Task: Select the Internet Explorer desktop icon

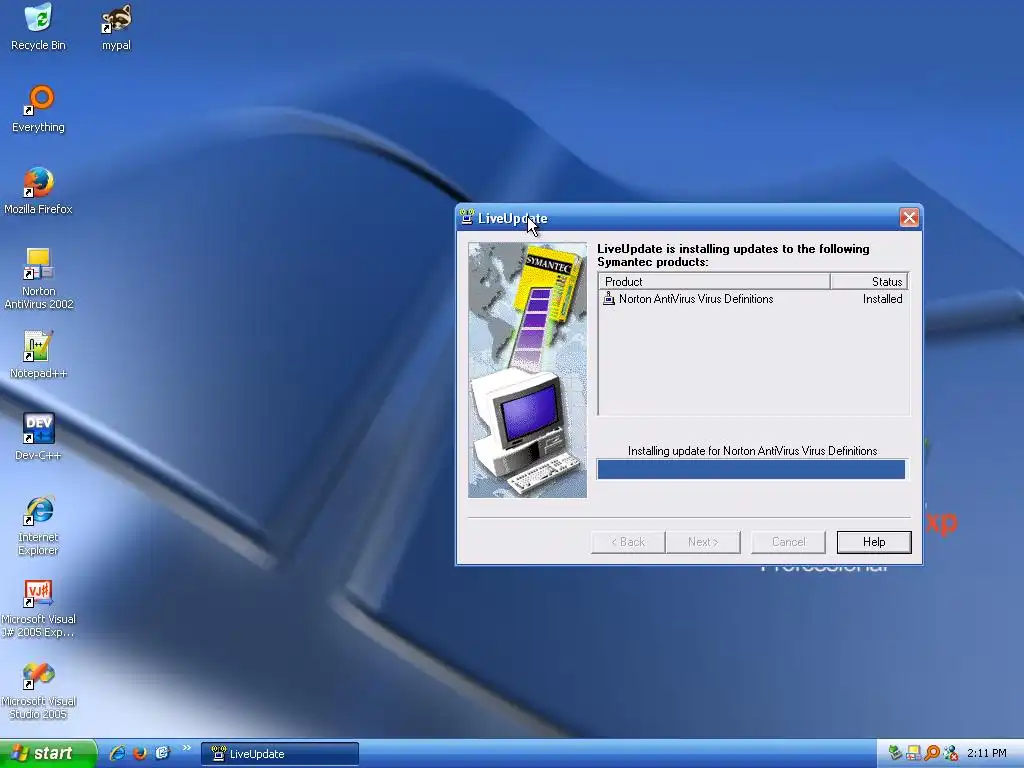Action: point(39,525)
